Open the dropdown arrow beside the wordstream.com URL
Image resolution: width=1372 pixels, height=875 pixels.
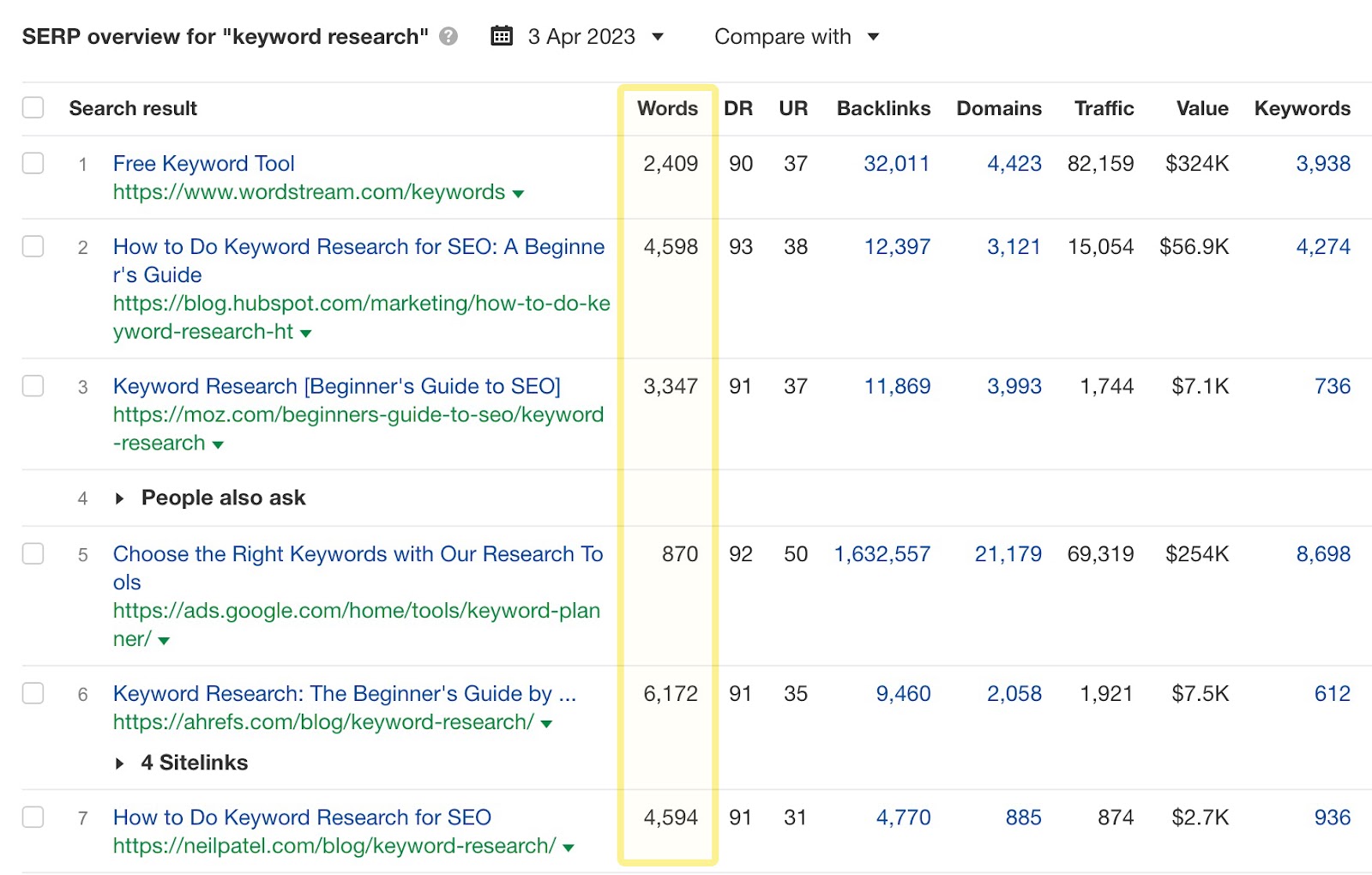(518, 194)
